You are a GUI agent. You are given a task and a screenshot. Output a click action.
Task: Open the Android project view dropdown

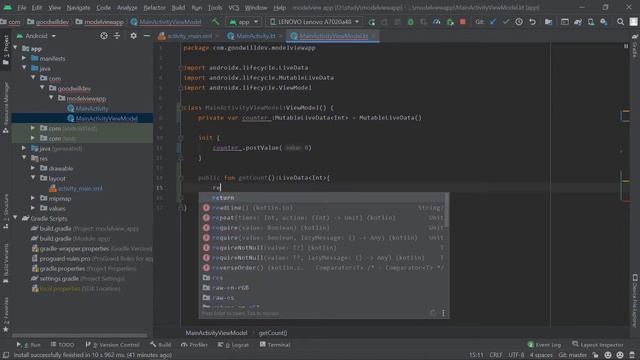pos(36,36)
